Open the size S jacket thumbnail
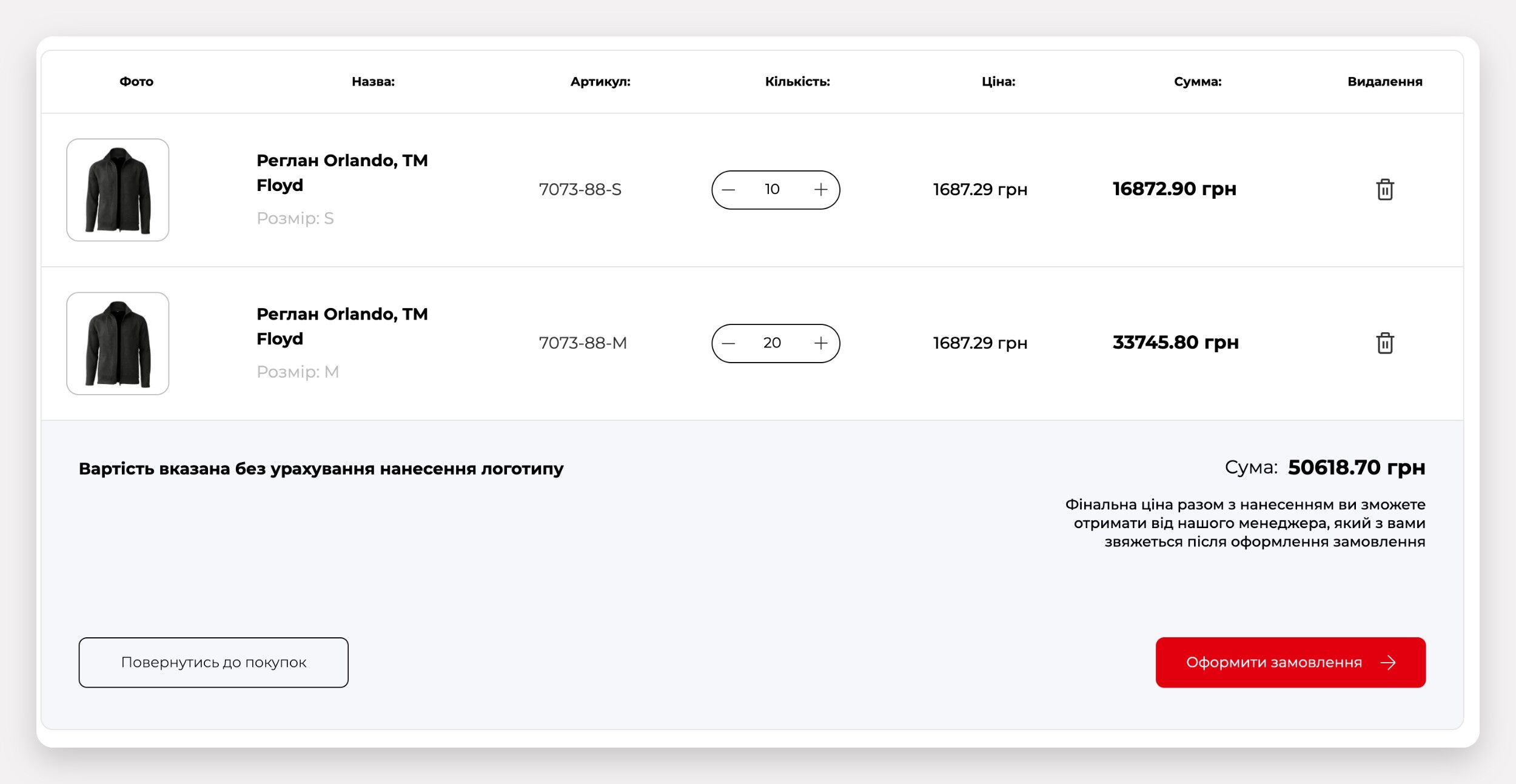Viewport: 1516px width, 784px height. pos(118,190)
